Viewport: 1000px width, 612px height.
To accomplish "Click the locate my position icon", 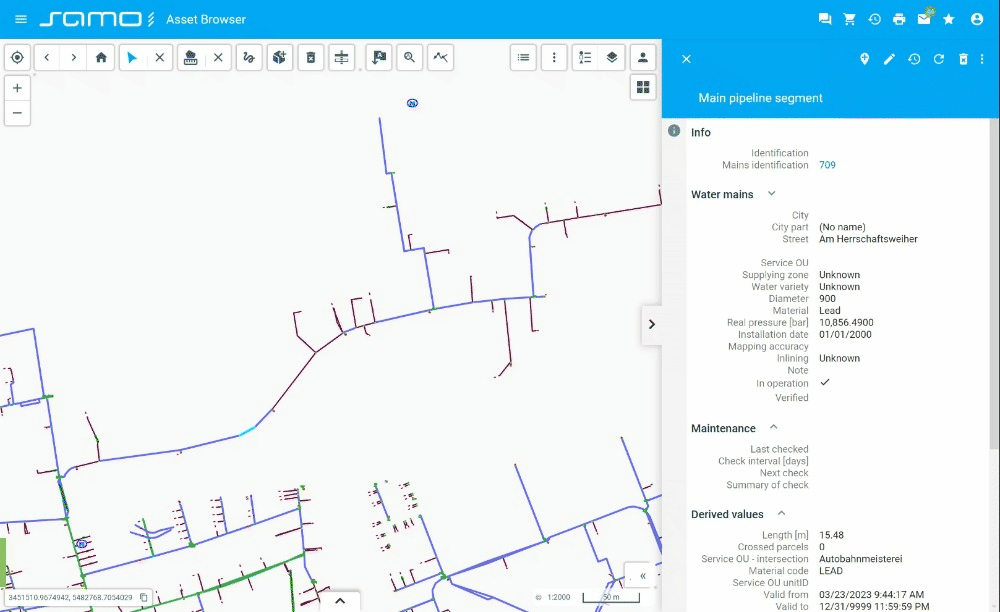I will 17,57.
